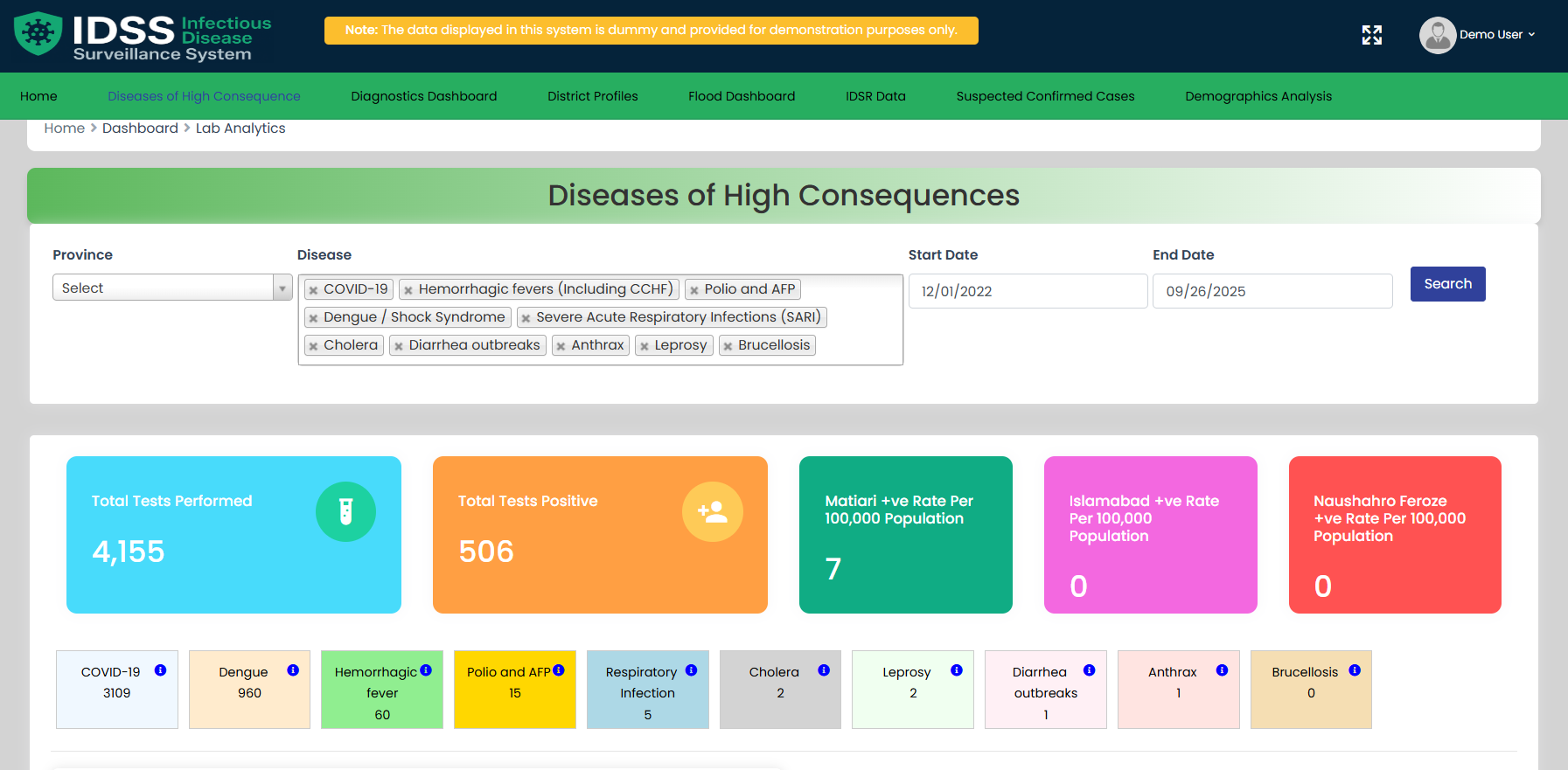
Task: Follow the Home breadcrumb link
Action: (64, 128)
